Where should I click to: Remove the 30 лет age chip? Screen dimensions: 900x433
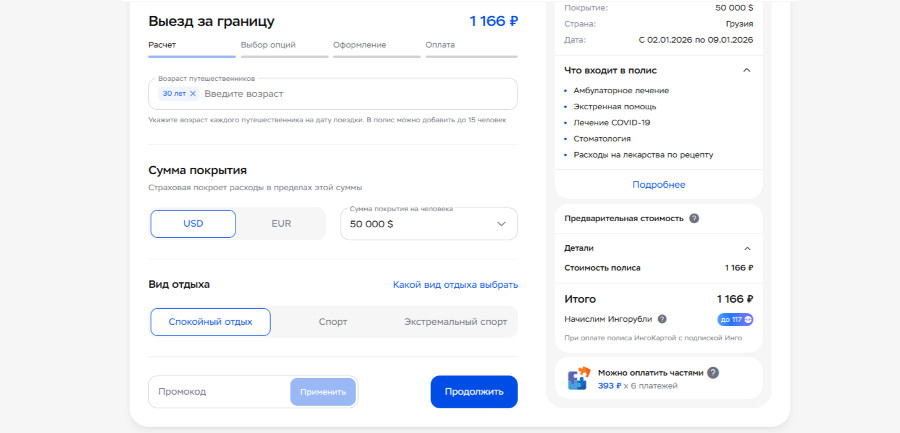pyautogui.click(x=193, y=94)
